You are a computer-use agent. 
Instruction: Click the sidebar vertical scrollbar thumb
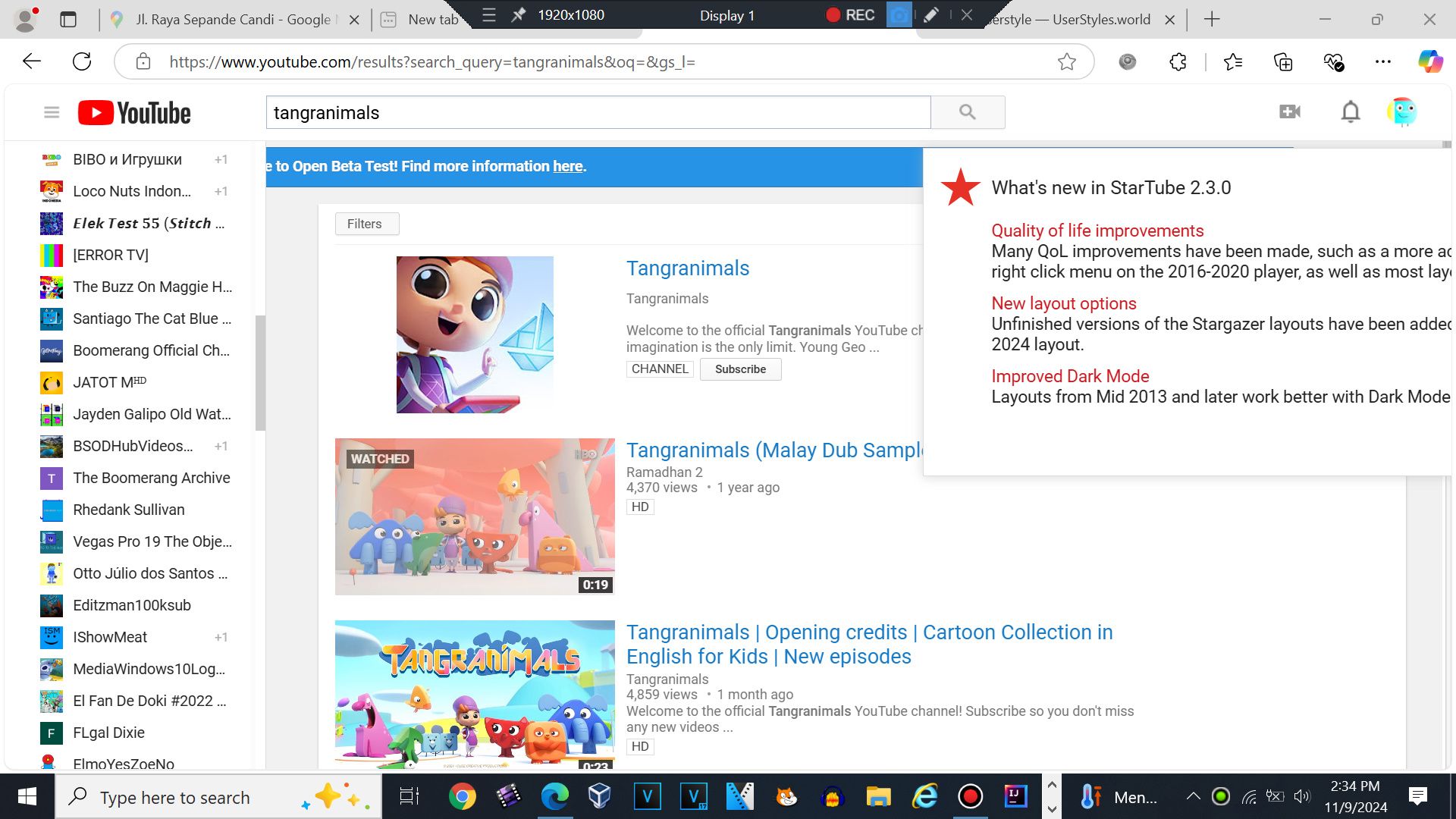pos(260,372)
